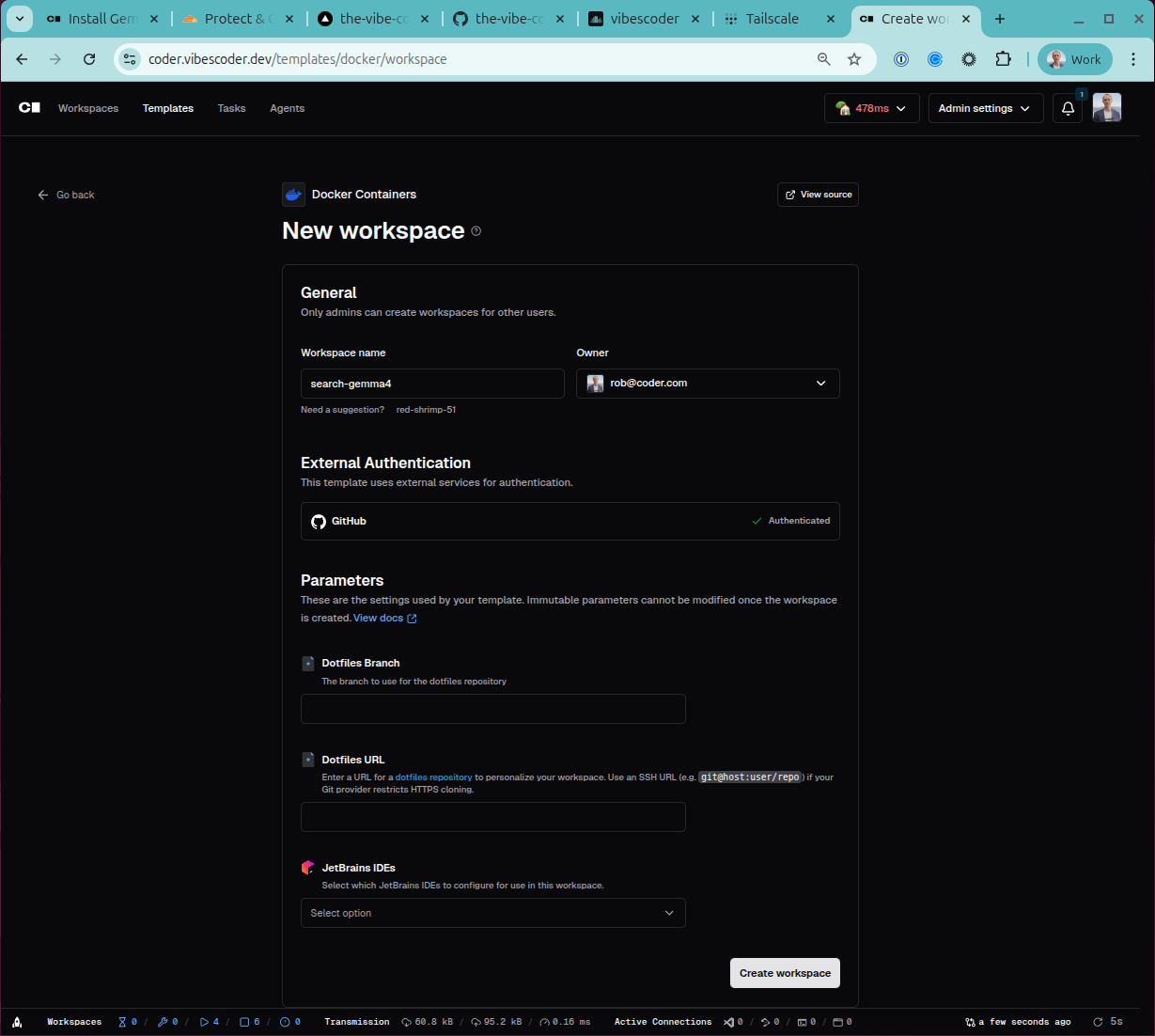Screen dimensions: 1155x1036
Task: Open the user avatar menu
Action: (1107, 108)
